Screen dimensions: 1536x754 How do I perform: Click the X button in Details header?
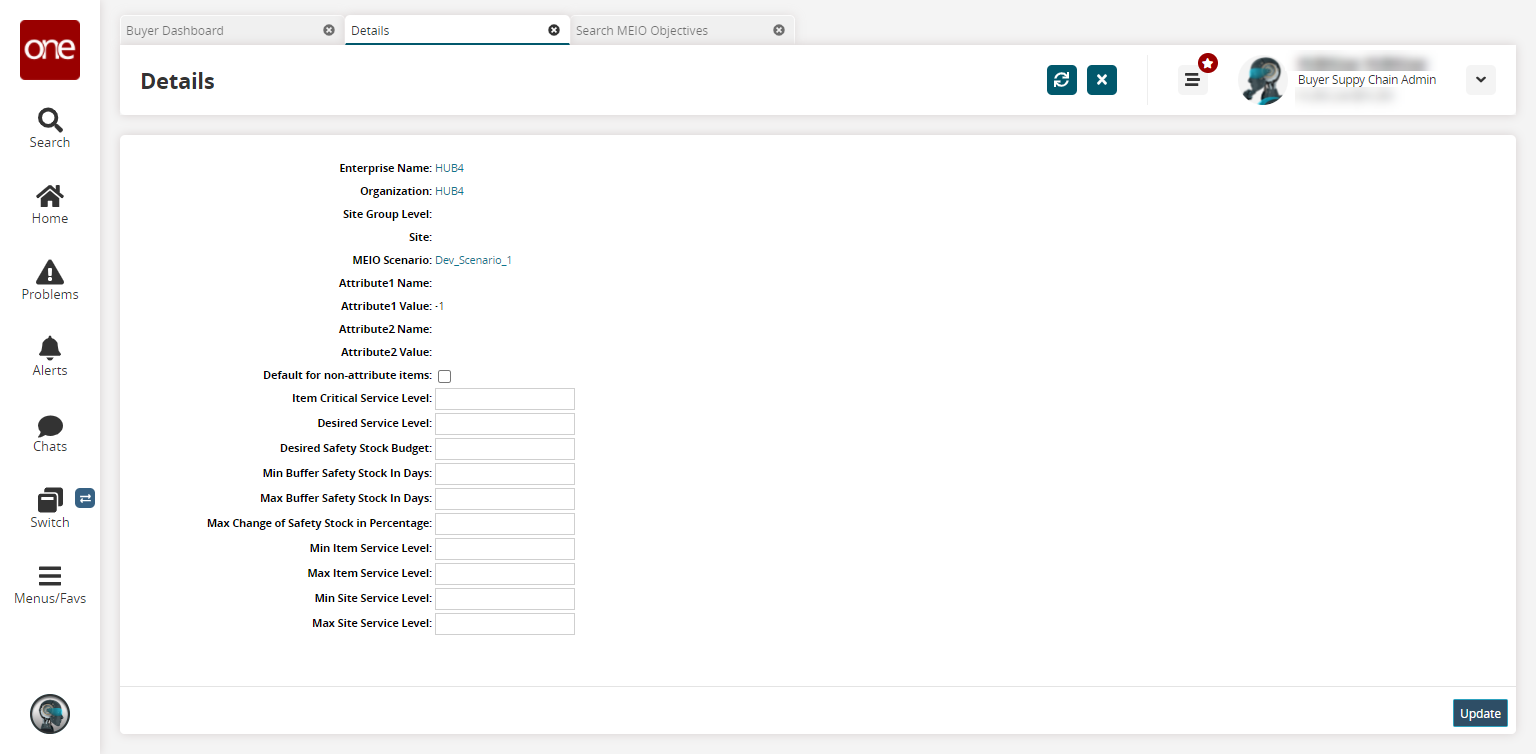[1102, 80]
